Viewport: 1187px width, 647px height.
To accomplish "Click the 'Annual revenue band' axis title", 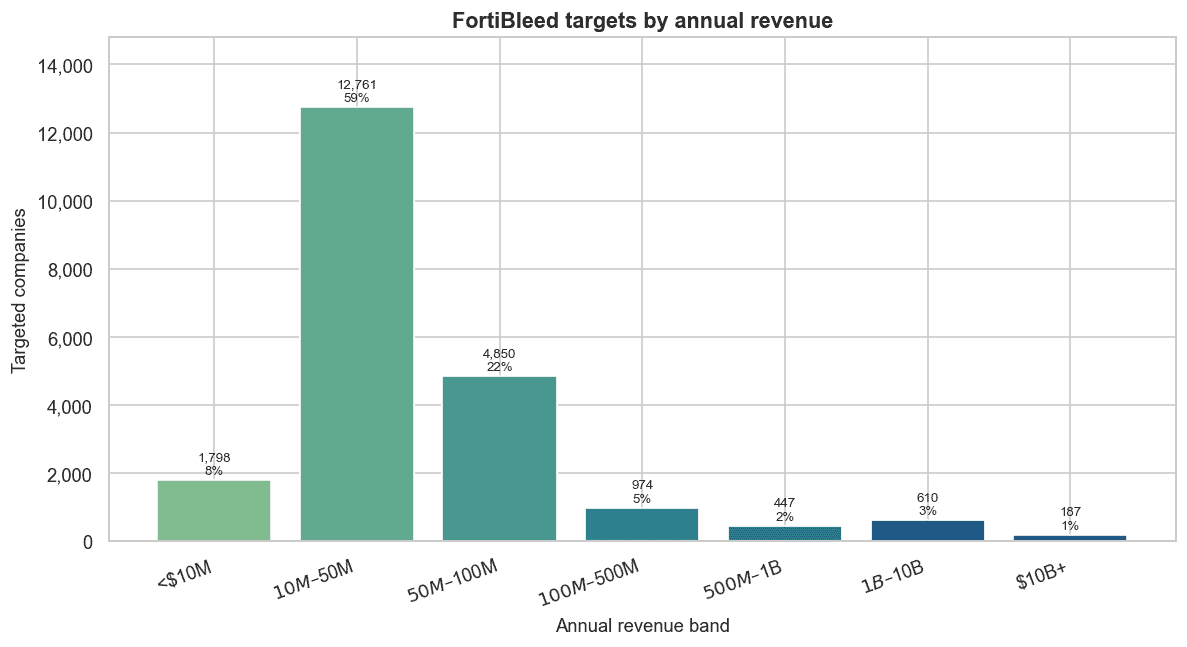I will [x=643, y=626].
